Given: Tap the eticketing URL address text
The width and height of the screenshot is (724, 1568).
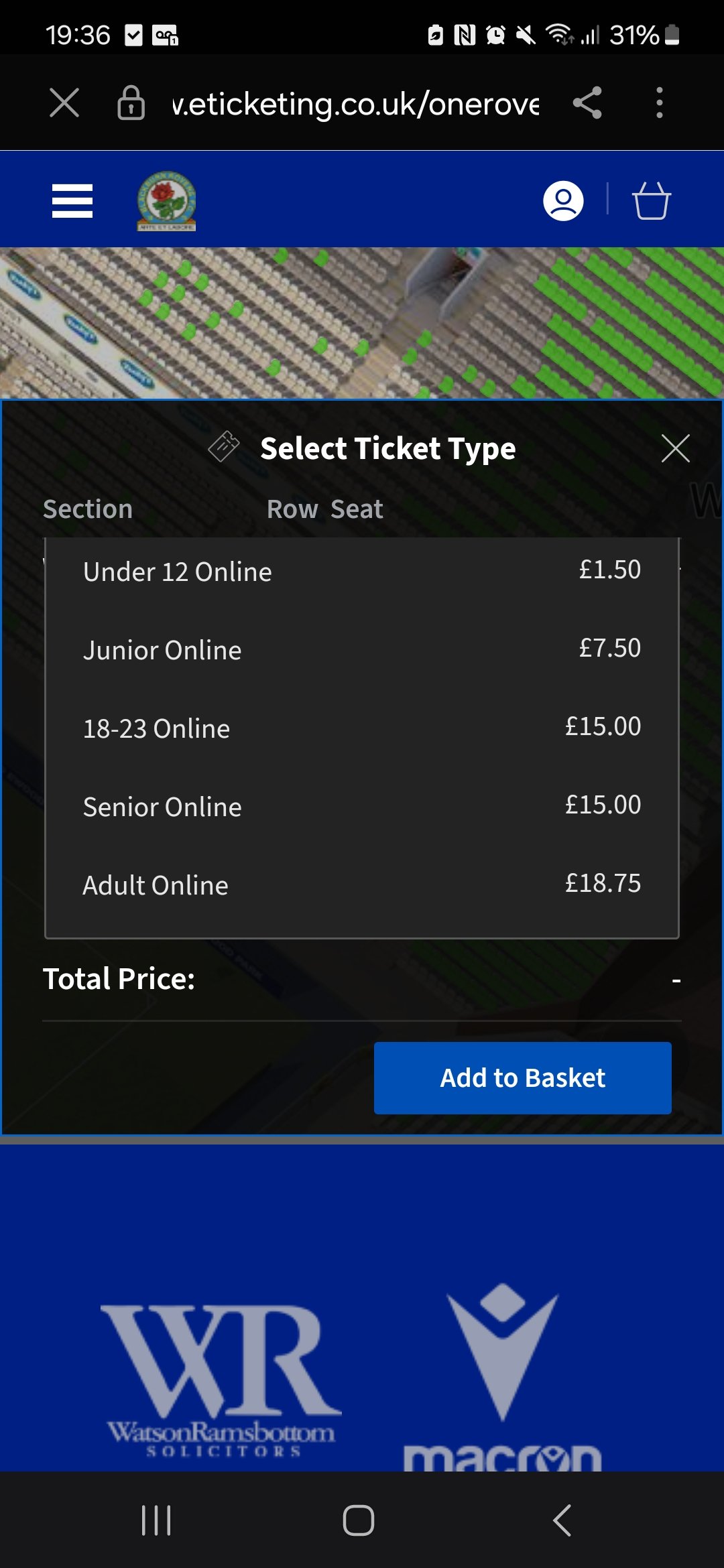Looking at the screenshot, I should 355,103.
